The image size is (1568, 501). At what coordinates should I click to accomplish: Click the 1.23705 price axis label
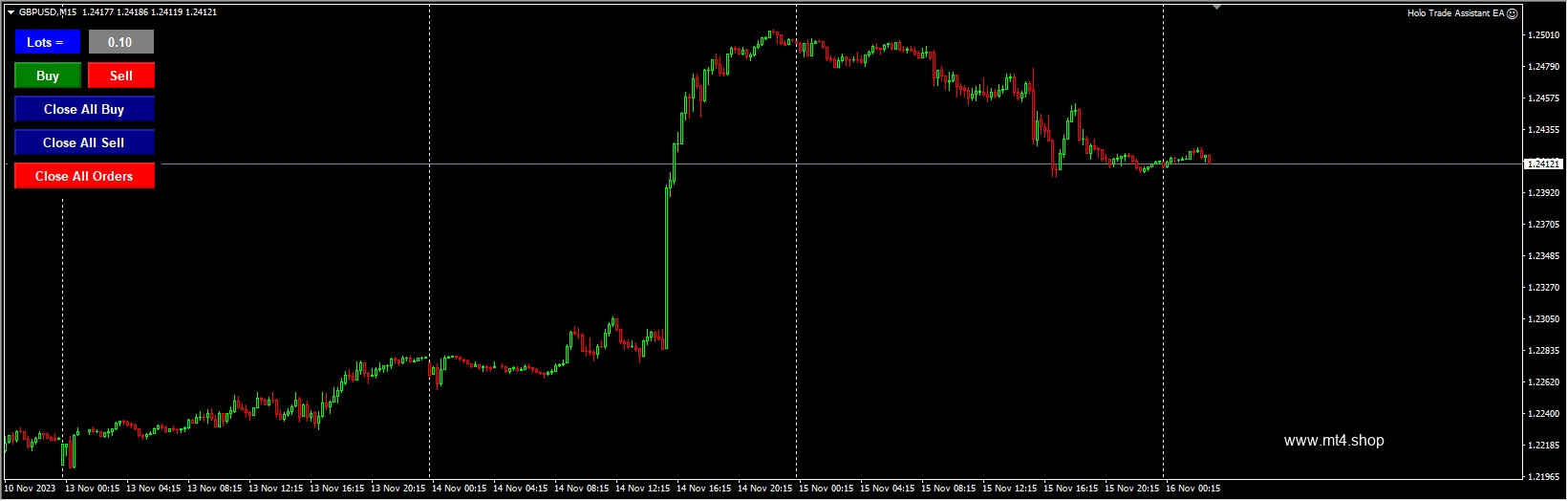1544,225
